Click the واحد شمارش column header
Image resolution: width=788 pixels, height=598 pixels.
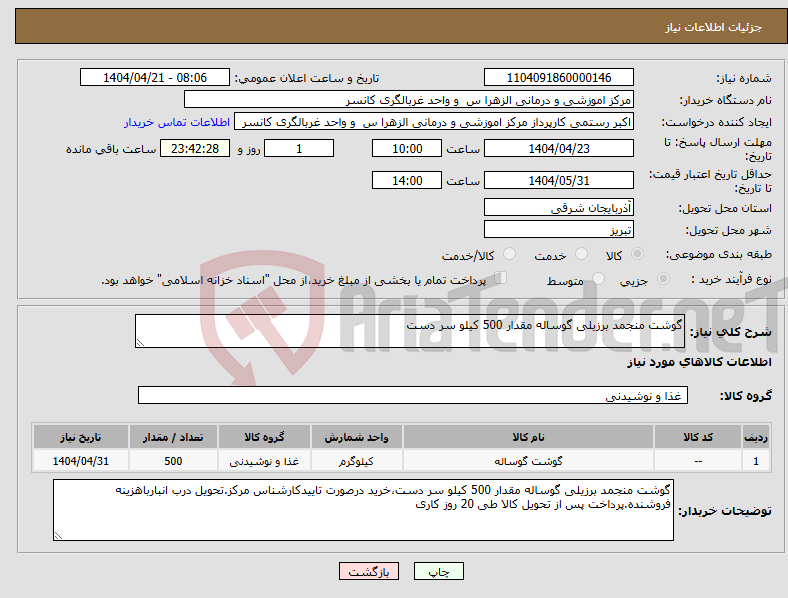coord(356,437)
